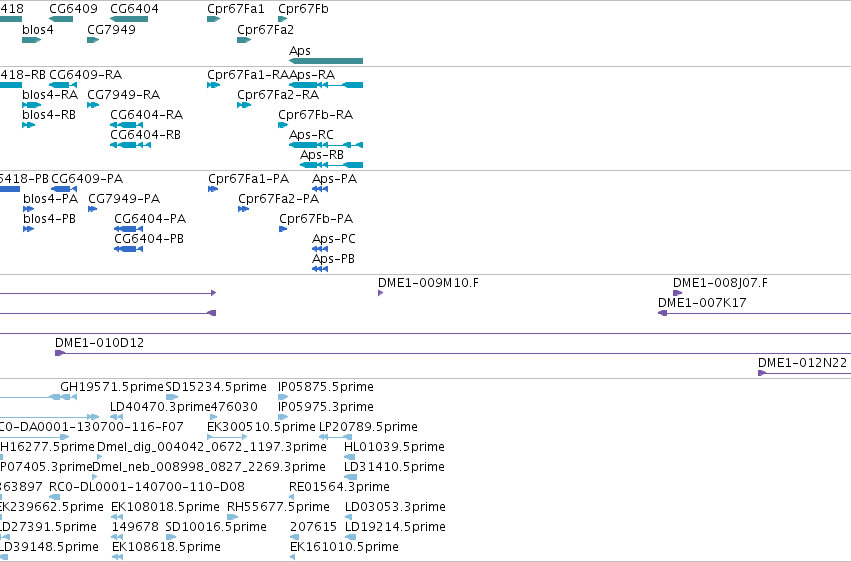Viewport: 851px width, 562px height.
Task: Open the RC0-DL0001-140700-110-D08 EST
Action: tap(54, 497)
